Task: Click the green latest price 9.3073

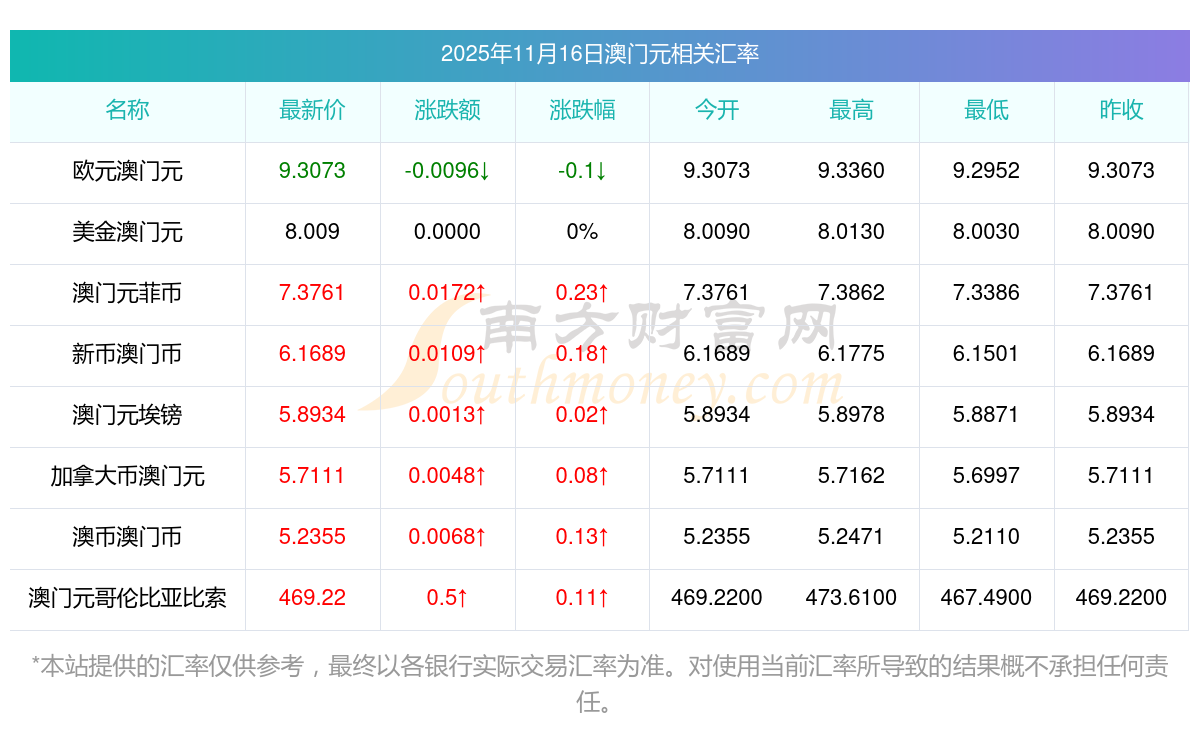Action: click(312, 171)
